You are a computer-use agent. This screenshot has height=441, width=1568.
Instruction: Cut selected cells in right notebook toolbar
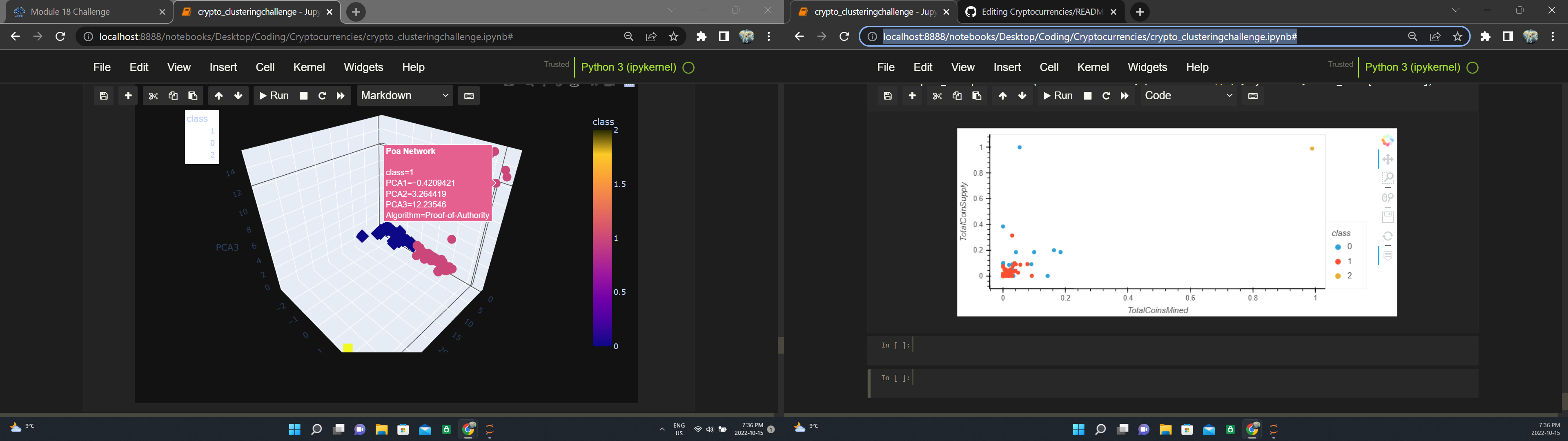pyautogui.click(x=937, y=96)
